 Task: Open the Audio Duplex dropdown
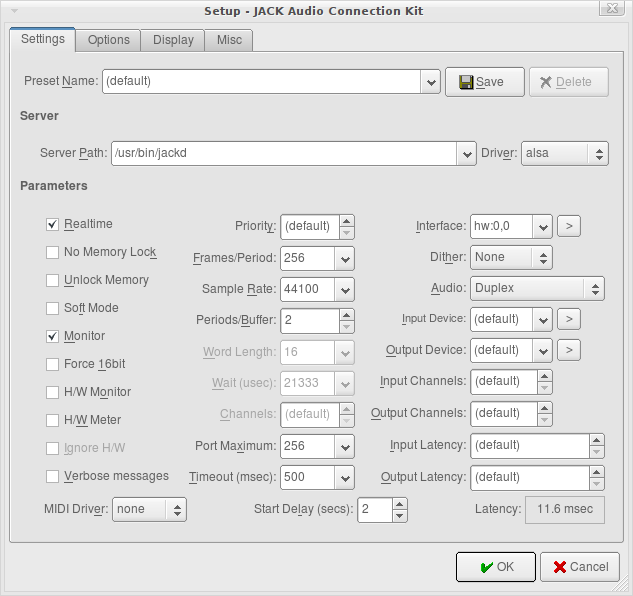click(x=596, y=289)
